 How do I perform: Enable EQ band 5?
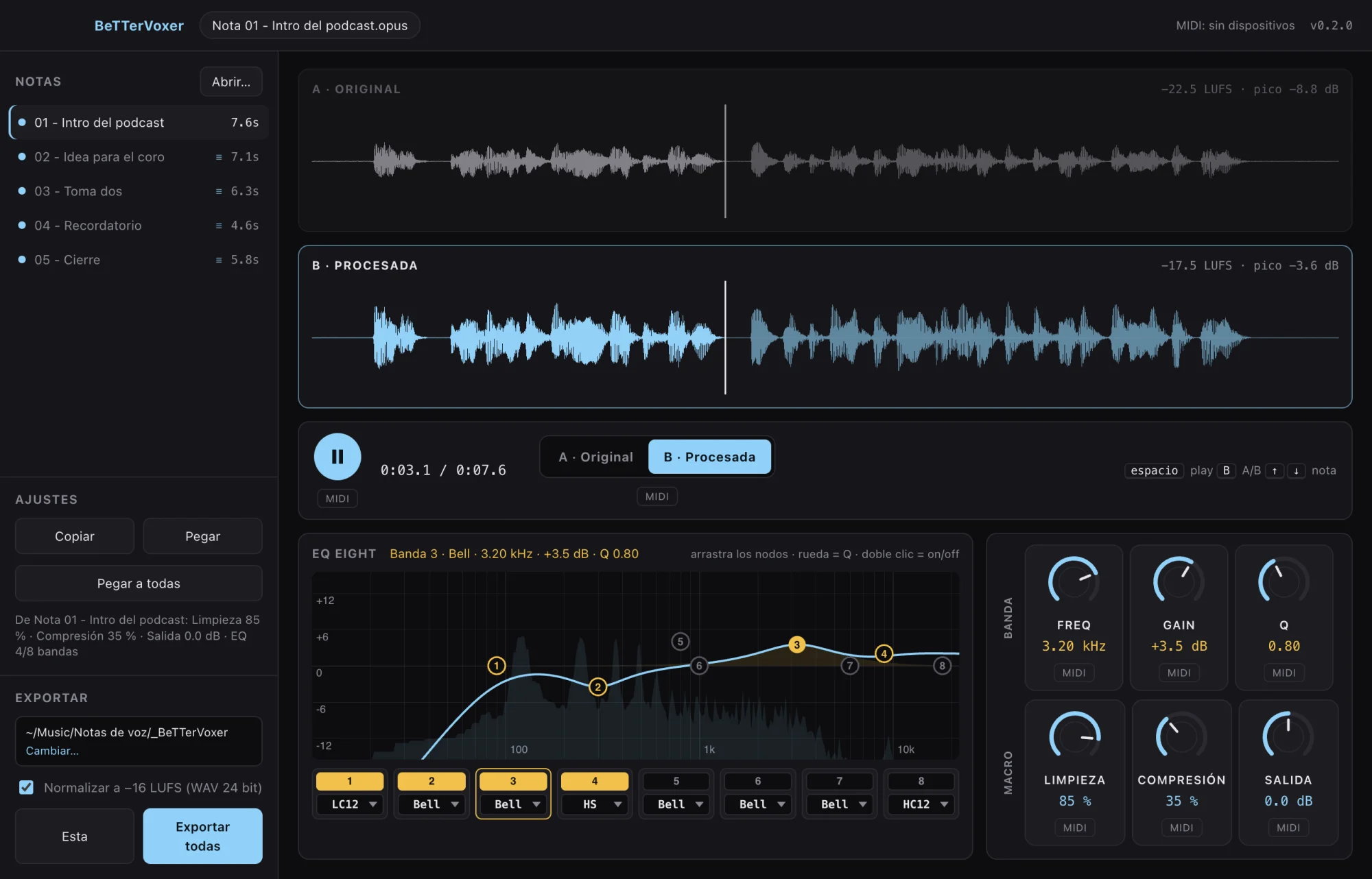(x=676, y=781)
